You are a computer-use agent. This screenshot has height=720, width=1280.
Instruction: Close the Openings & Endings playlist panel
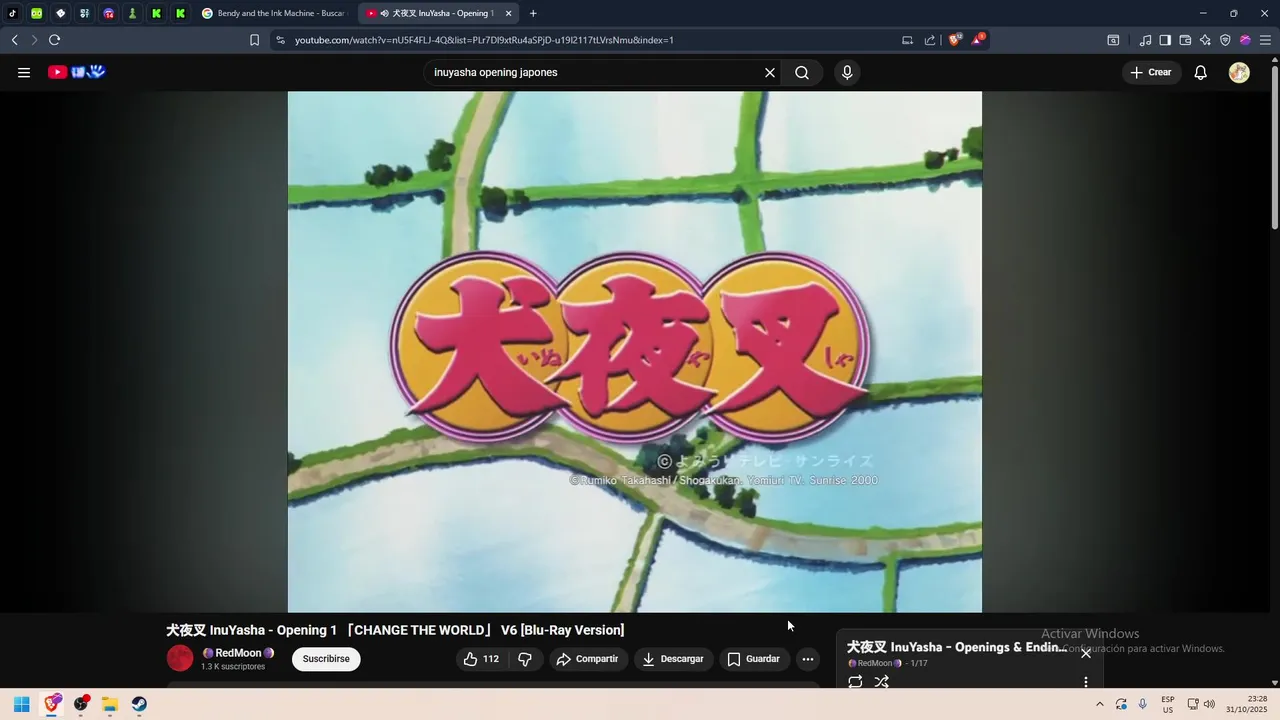coord(1086,653)
